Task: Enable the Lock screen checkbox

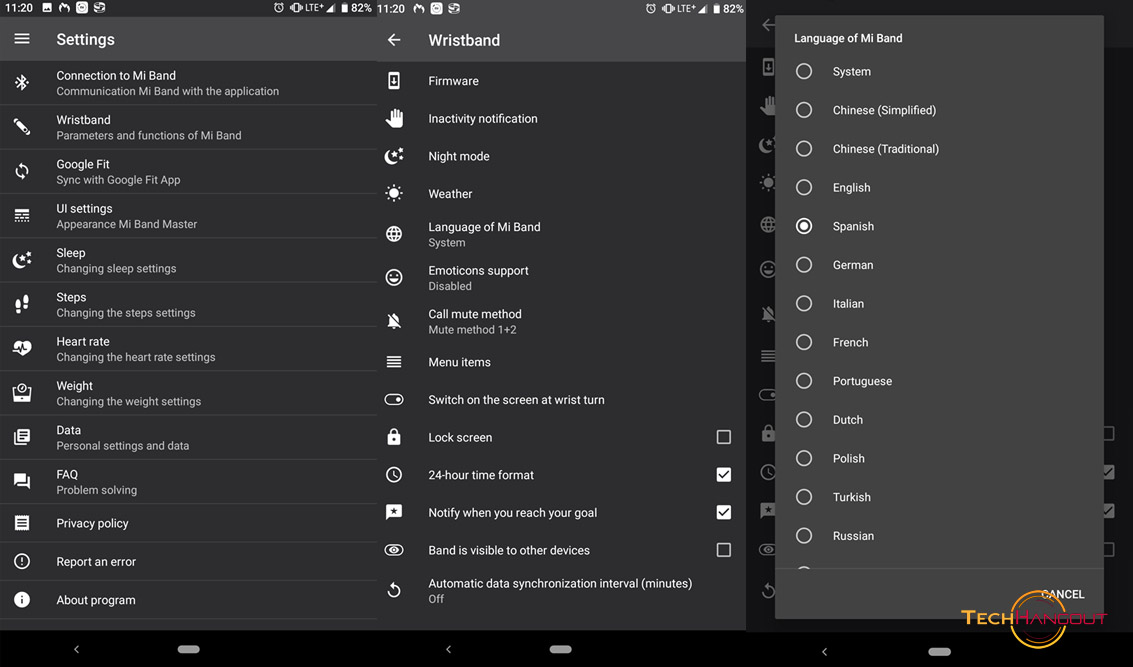Action: [723, 436]
